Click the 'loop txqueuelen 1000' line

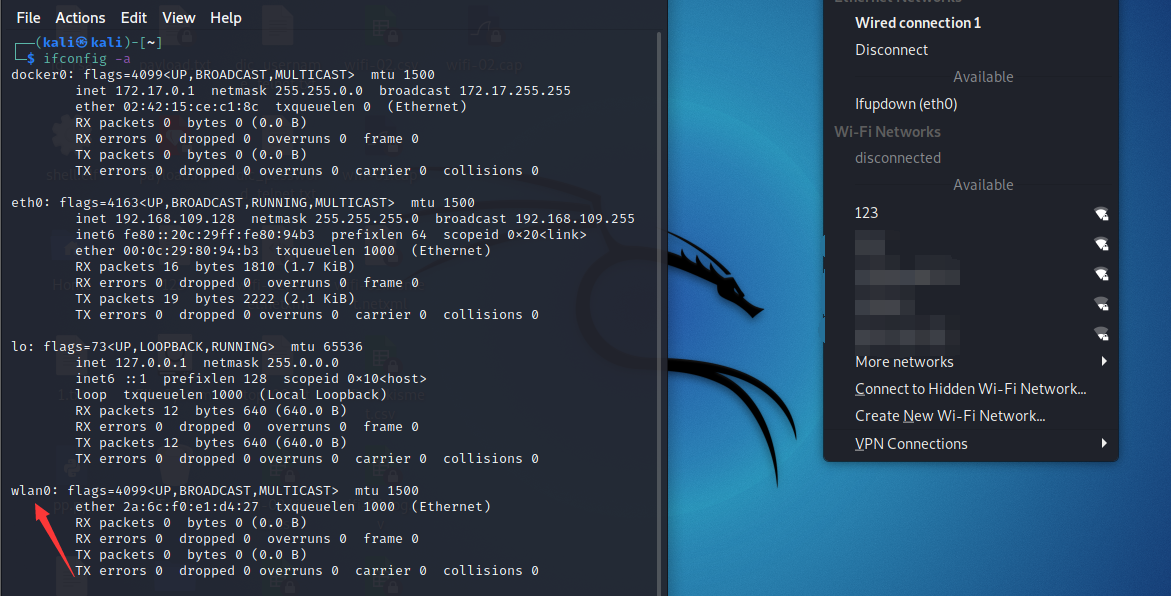[231, 394]
